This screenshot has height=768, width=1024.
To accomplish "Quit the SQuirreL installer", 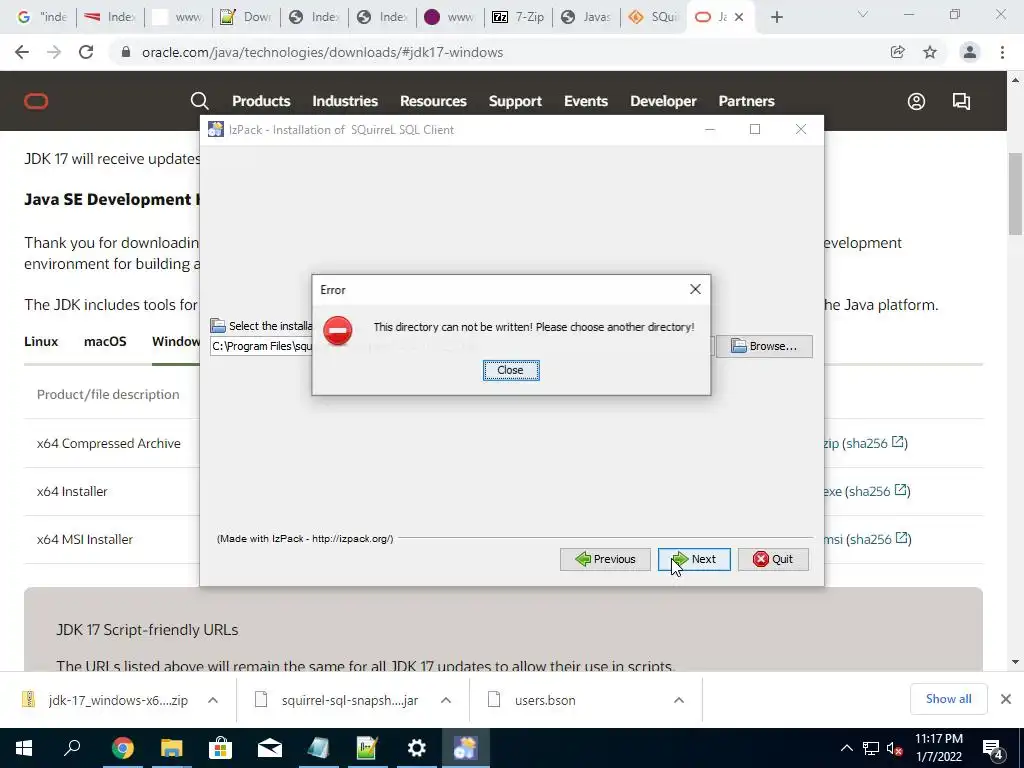I will pyautogui.click(x=773, y=559).
